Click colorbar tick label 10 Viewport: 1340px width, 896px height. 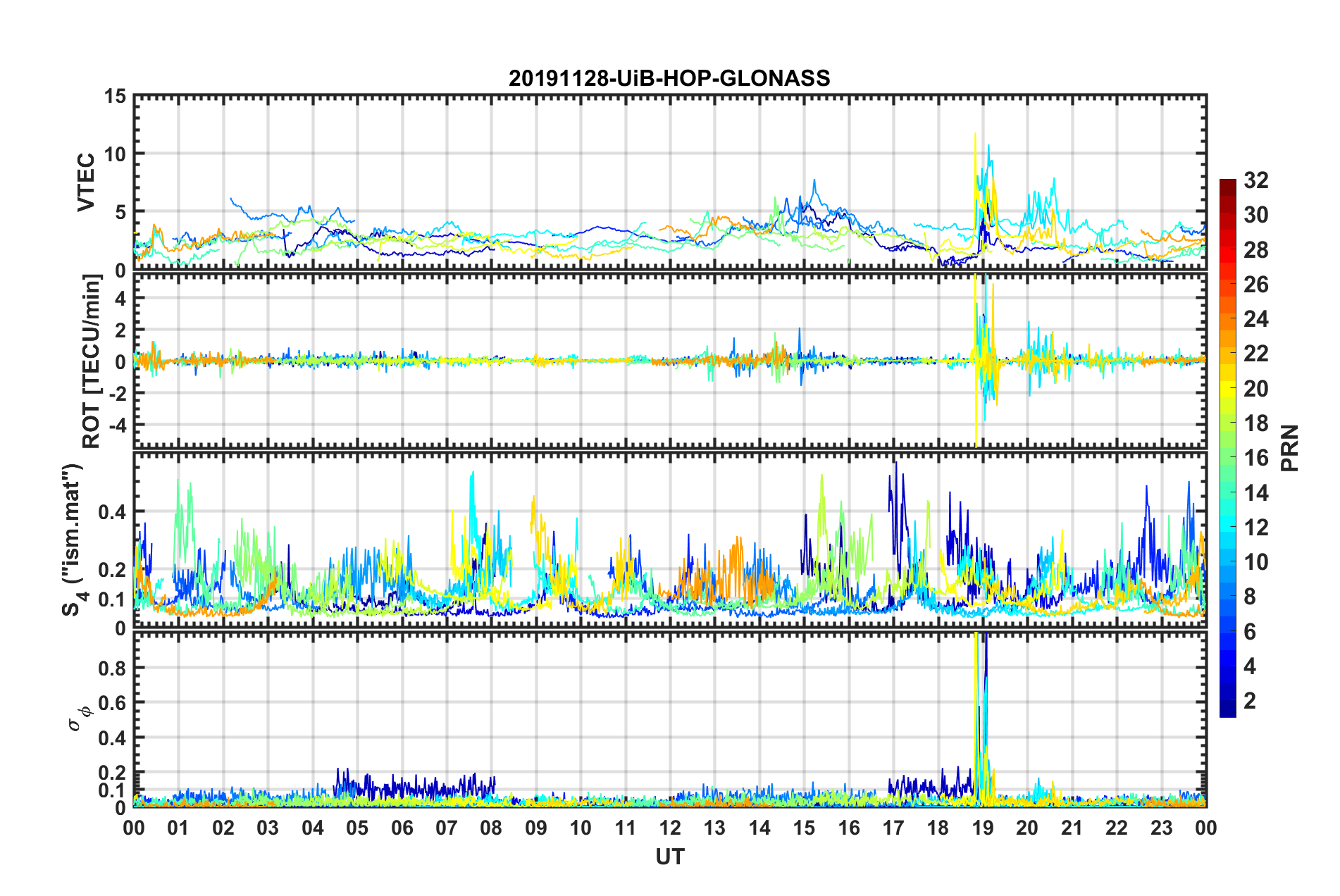click(1256, 562)
